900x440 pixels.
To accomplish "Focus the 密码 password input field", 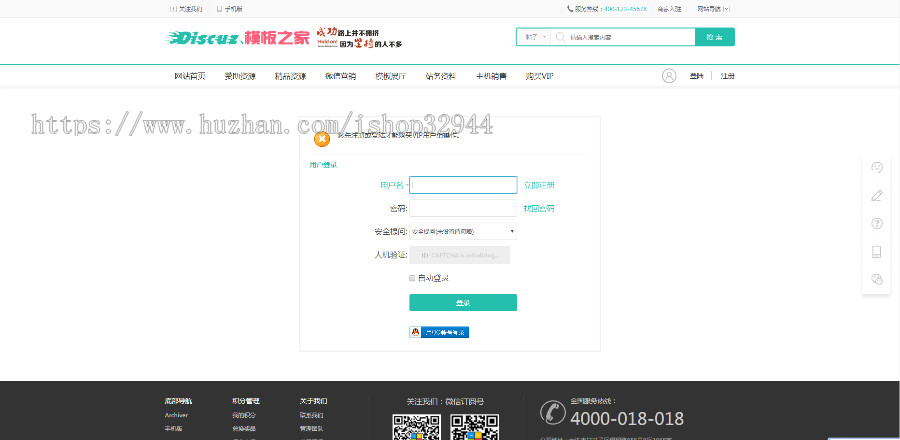I will (463, 208).
